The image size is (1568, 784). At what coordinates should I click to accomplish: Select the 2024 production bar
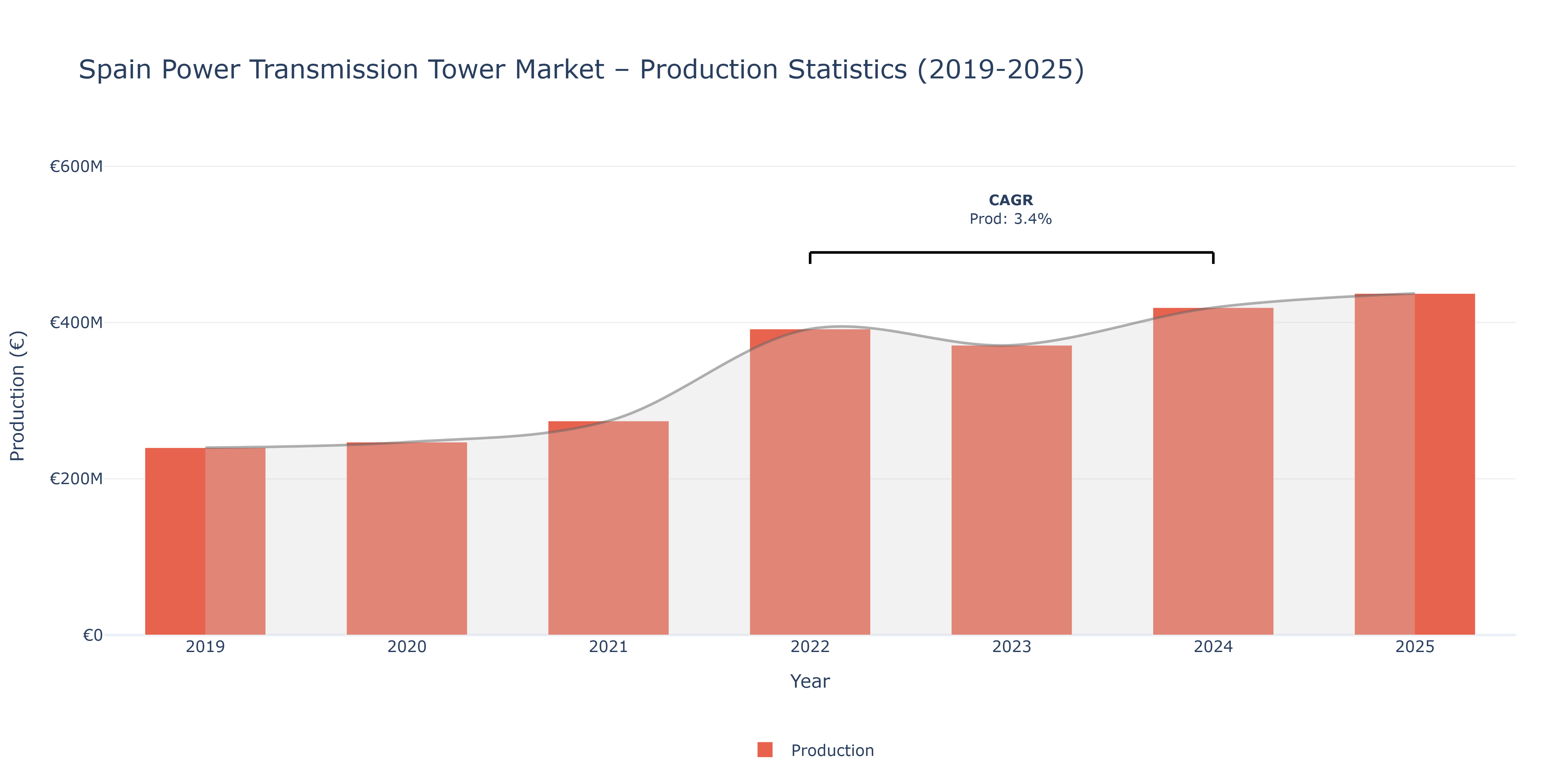pos(1213,471)
